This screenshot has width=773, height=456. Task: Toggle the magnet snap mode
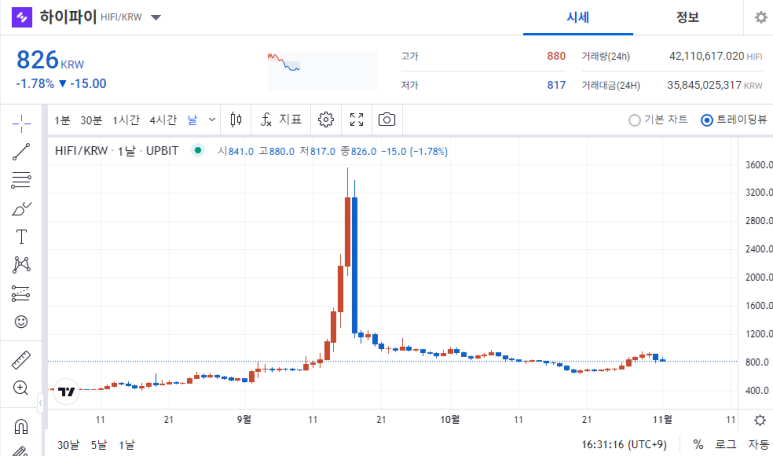tap(21, 426)
